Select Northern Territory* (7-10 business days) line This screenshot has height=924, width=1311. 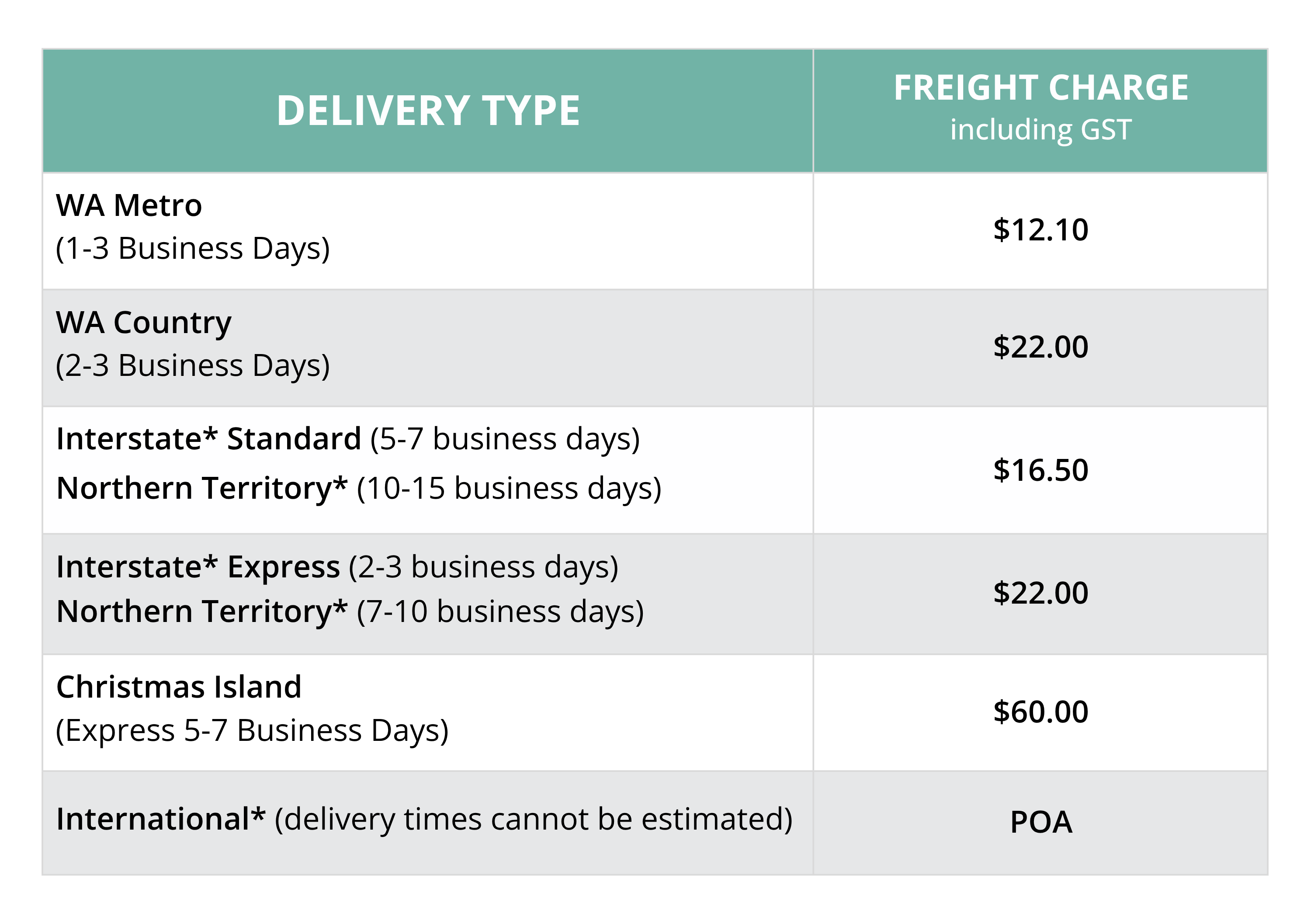pos(350,611)
